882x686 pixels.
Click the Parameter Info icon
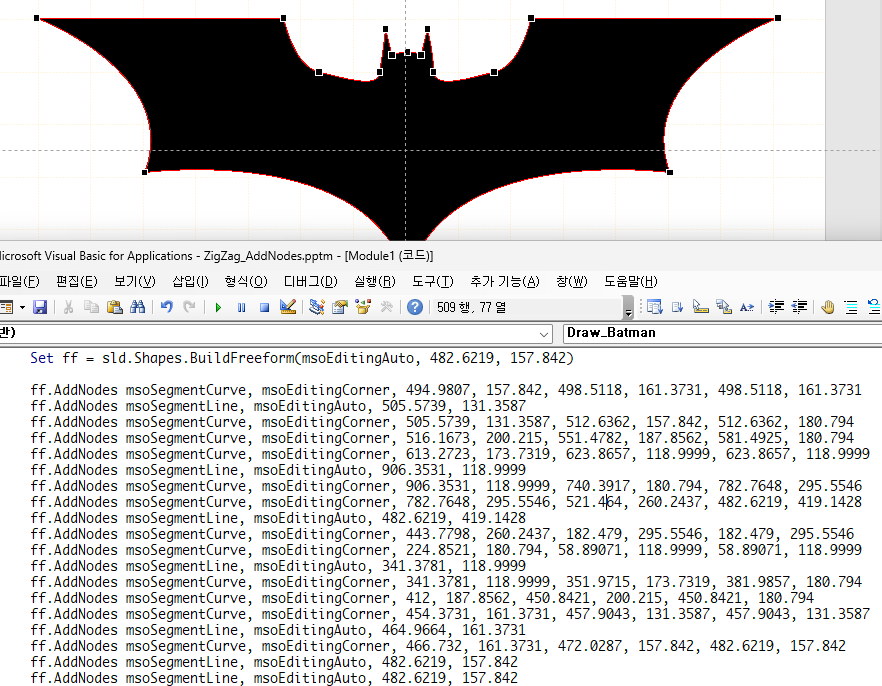tap(723, 307)
